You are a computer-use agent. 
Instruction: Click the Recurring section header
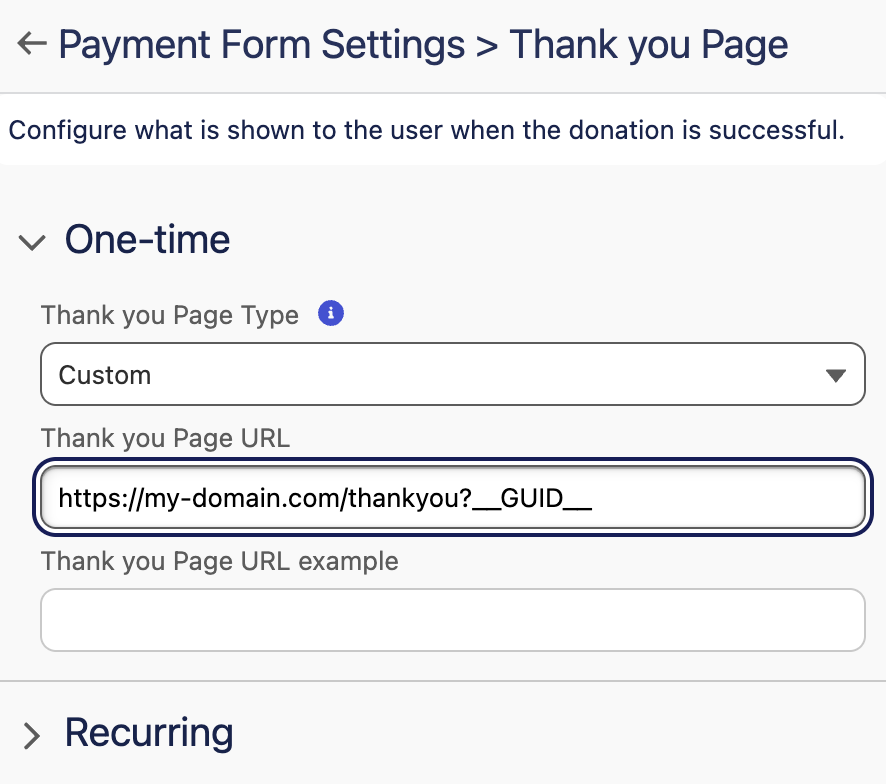pos(149,733)
